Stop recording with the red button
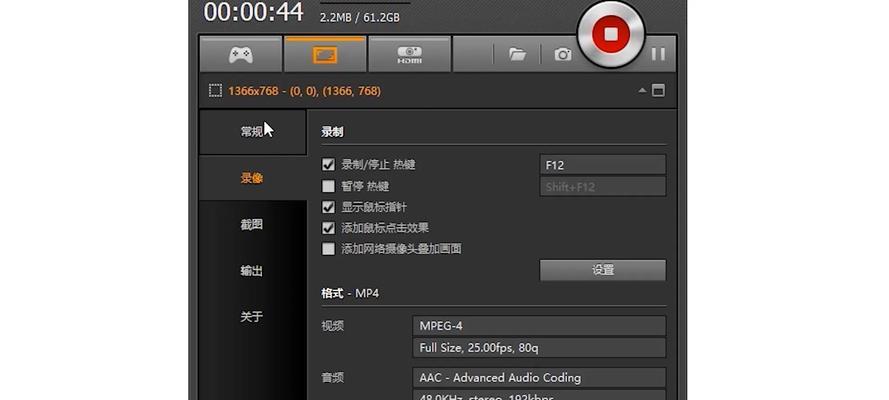Screen dimensions: 889x400 pos(611,35)
